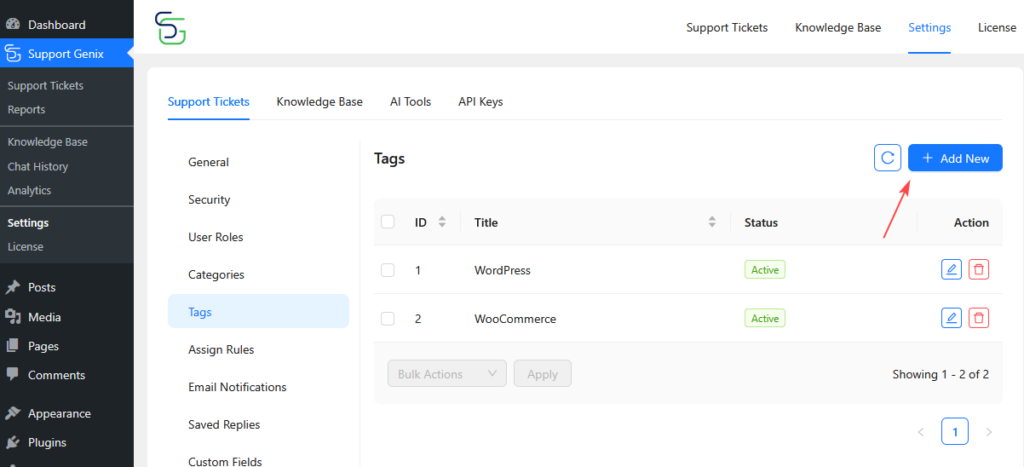Viewport: 1024px width, 467px height.
Task: Click the Dashboard gauge icon
Action: pos(12,25)
